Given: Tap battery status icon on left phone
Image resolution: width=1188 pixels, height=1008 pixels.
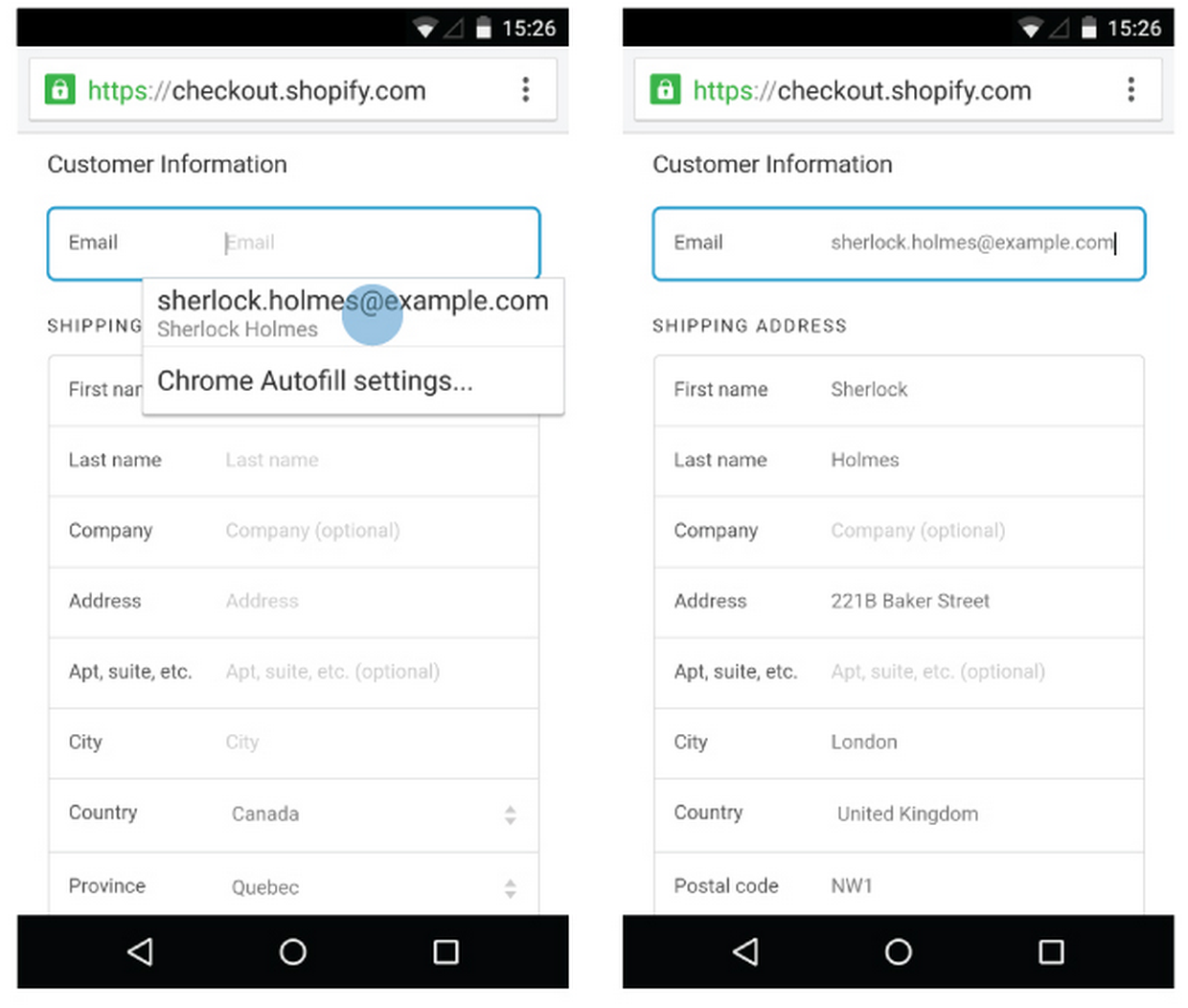Looking at the screenshot, I should click(484, 28).
